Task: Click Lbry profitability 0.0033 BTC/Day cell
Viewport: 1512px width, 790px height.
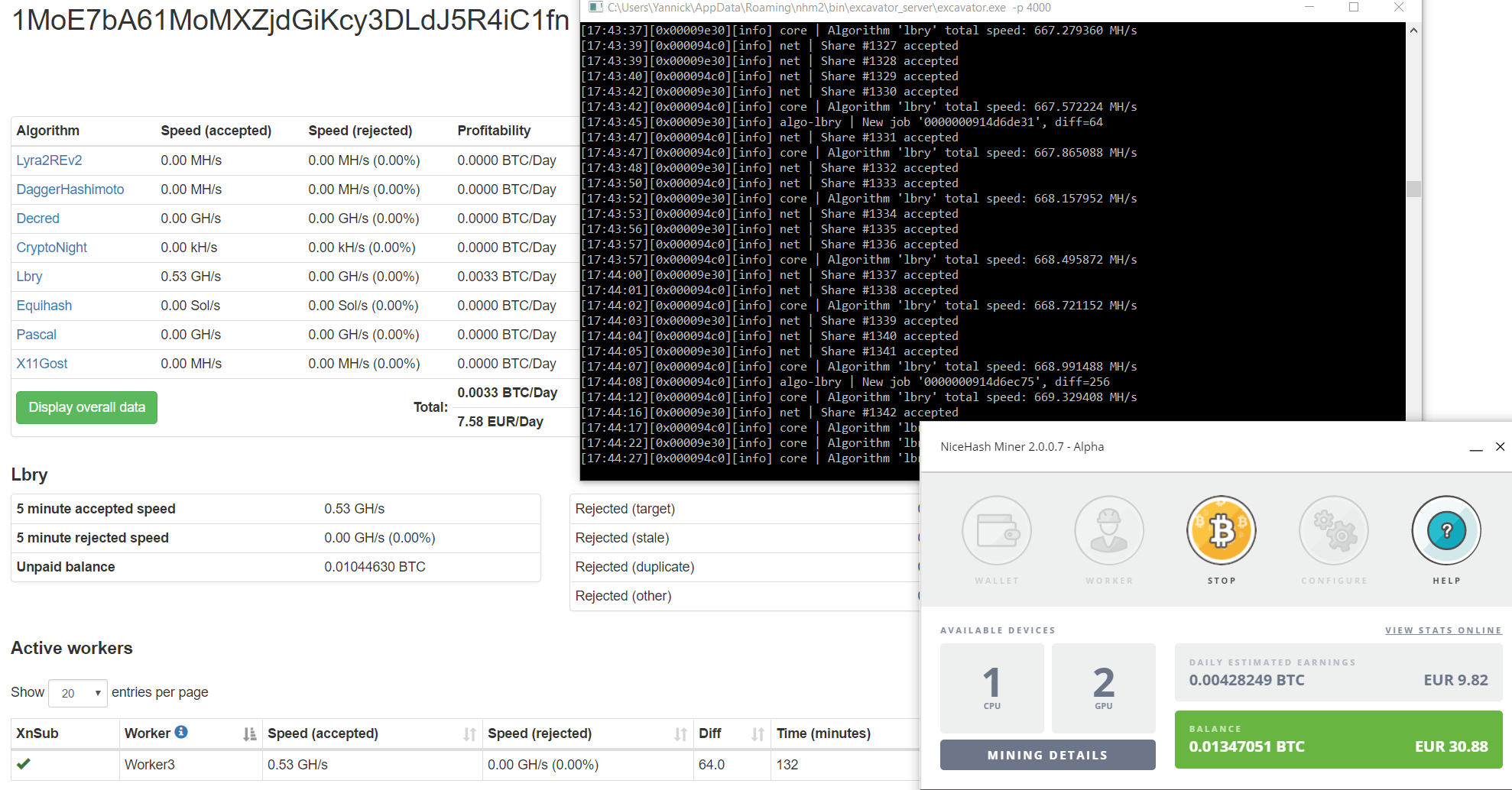Action: 507,277
